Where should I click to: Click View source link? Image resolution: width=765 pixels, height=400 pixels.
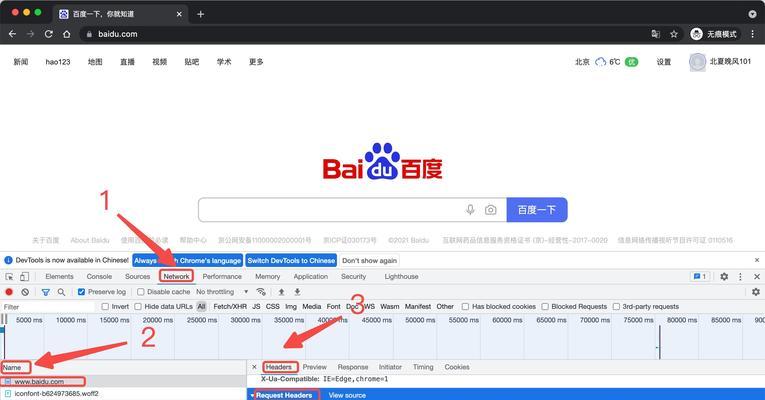[347, 395]
